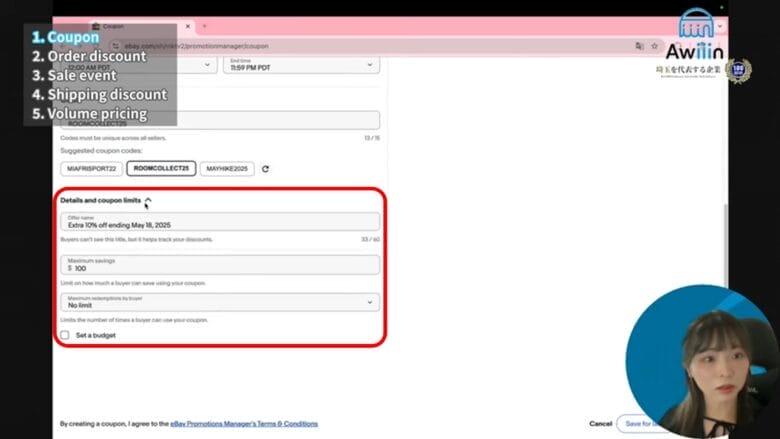Open a new browser tab

[x=204, y=26]
